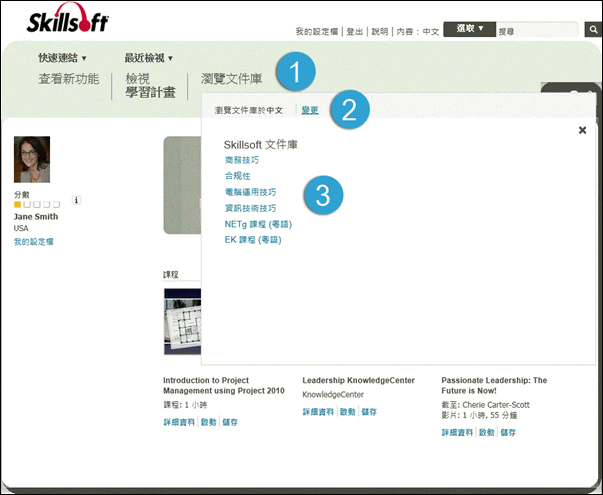Click the star score rating bar
Viewport: 603px width, 495px height.
(x=37, y=204)
